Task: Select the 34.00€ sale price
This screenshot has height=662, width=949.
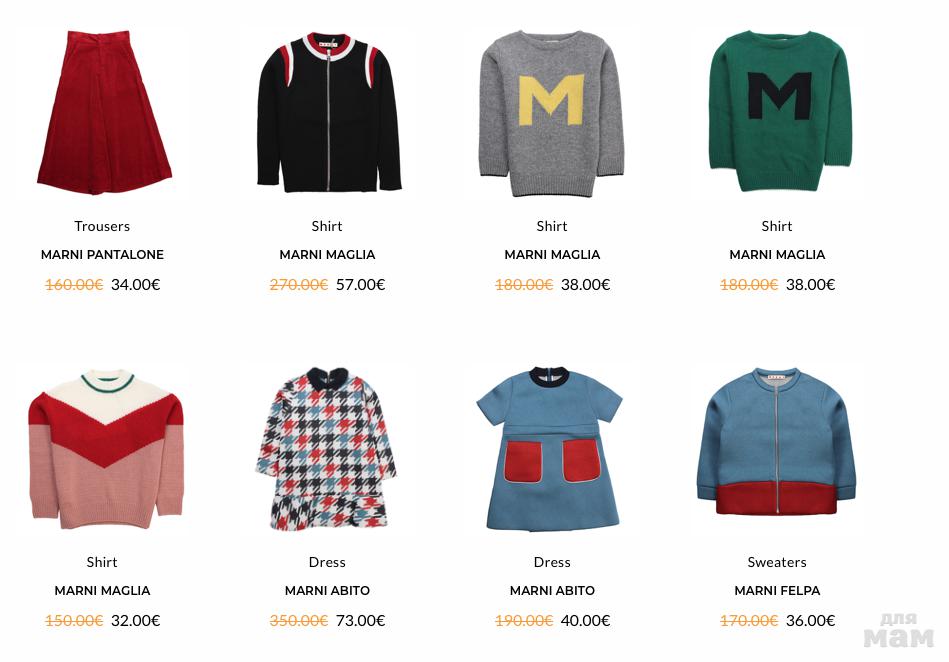Action: tap(136, 284)
